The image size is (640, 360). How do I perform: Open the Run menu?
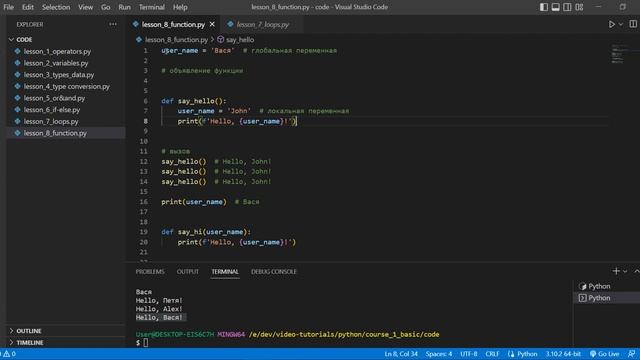coord(124,7)
